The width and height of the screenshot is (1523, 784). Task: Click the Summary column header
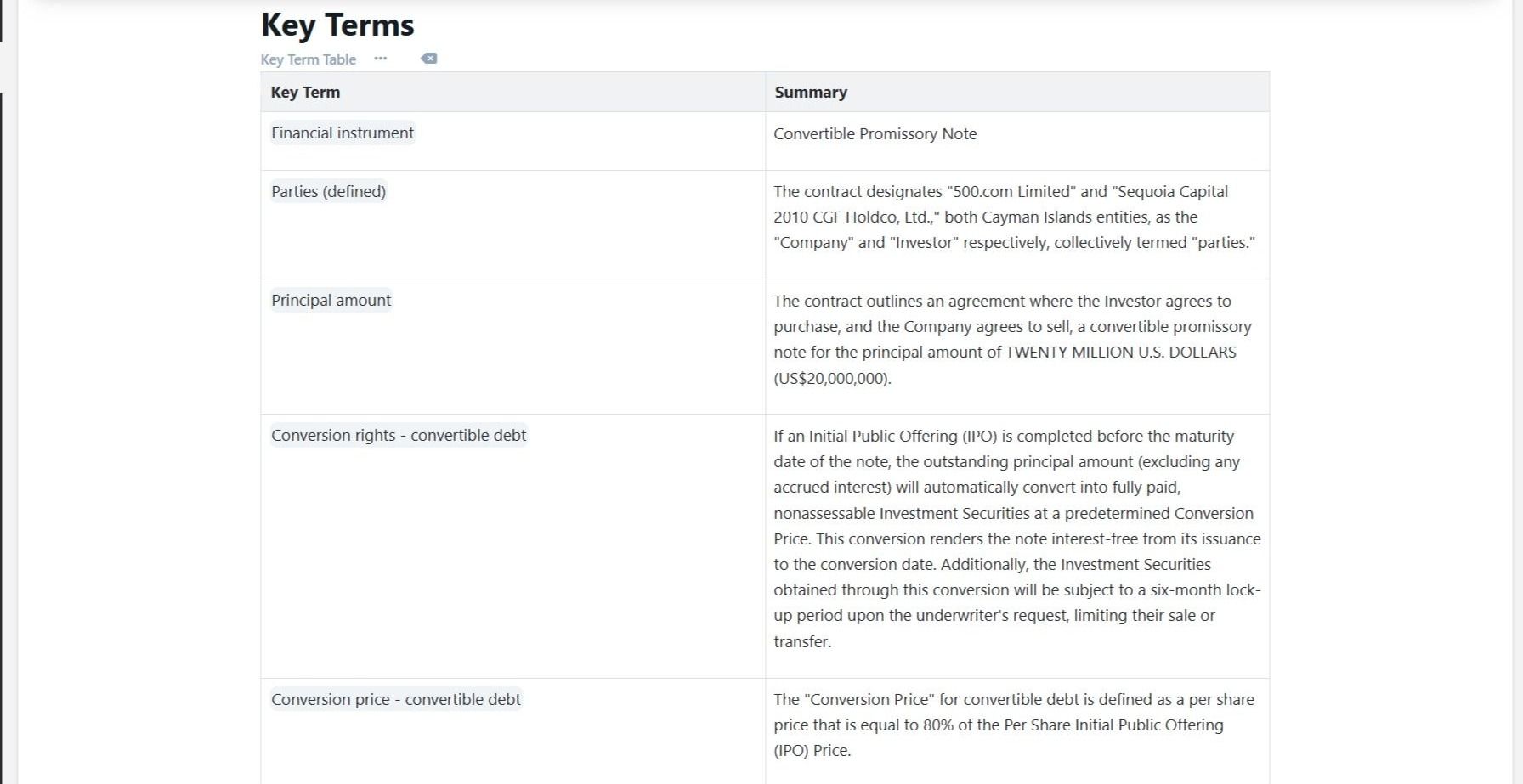pyautogui.click(x=811, y=92)
